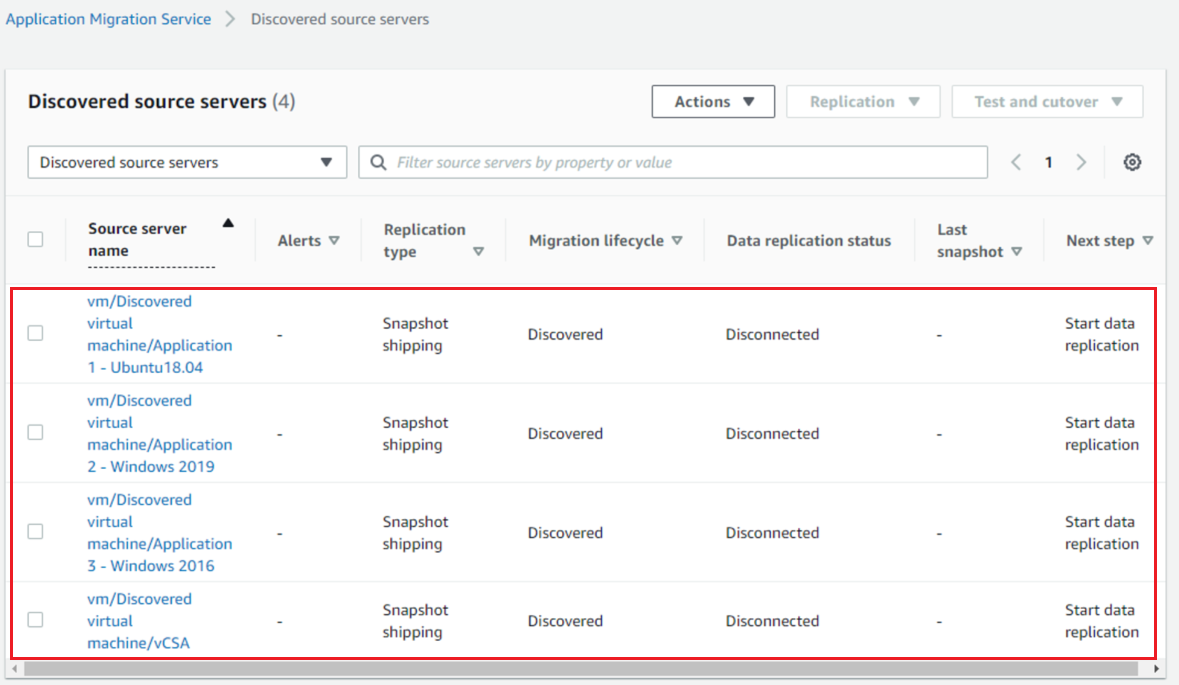Open the Migration lifecycle column filter icon
This screenshot has height=685, width=1179.
click(677, 240)
